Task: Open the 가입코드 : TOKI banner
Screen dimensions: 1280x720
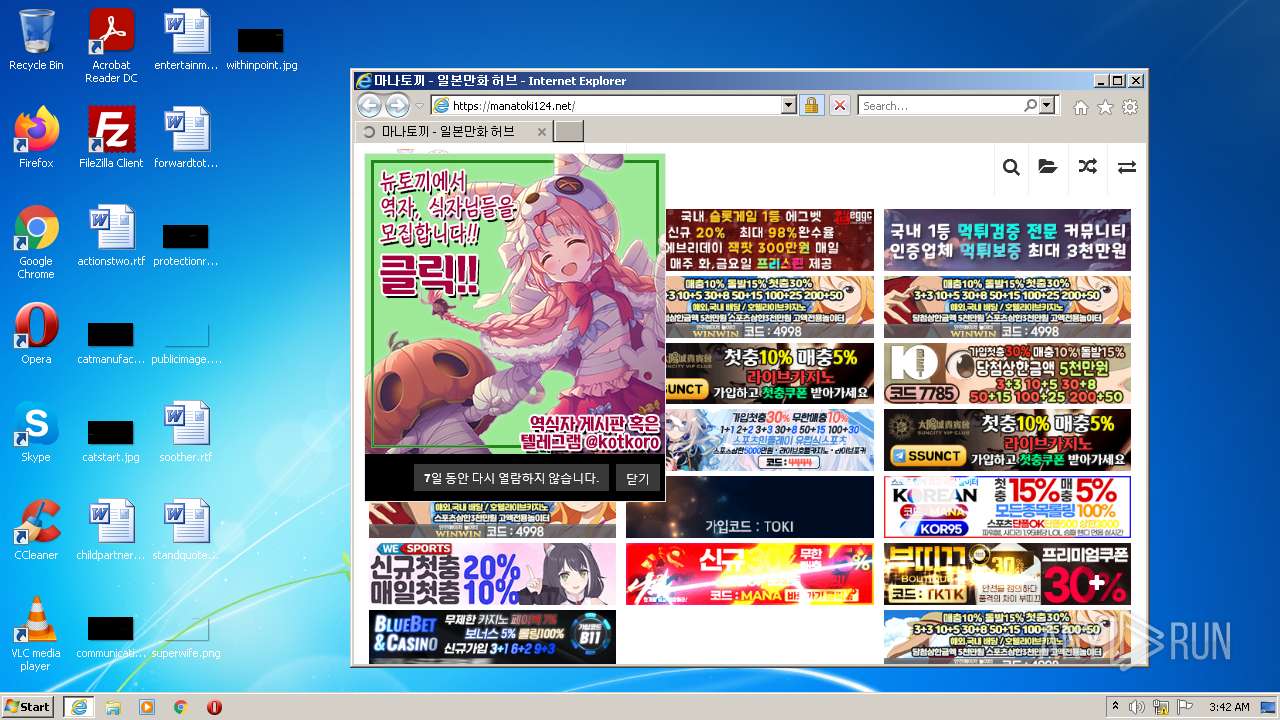Action: click(750, 507)
